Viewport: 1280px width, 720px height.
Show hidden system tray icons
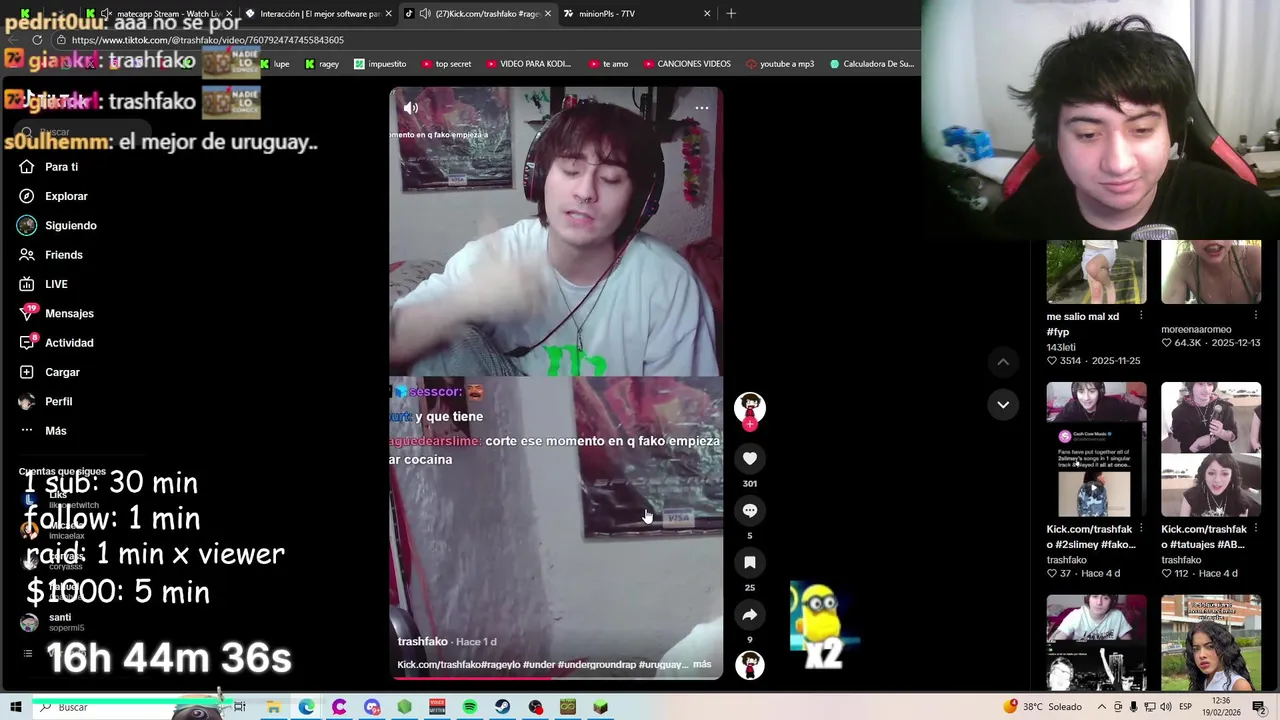1101,707
